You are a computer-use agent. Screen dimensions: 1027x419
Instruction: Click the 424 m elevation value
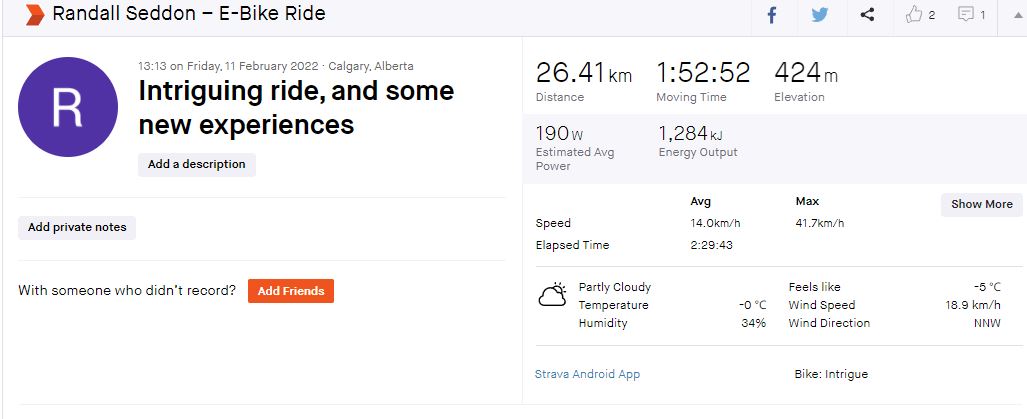point(805,73)
